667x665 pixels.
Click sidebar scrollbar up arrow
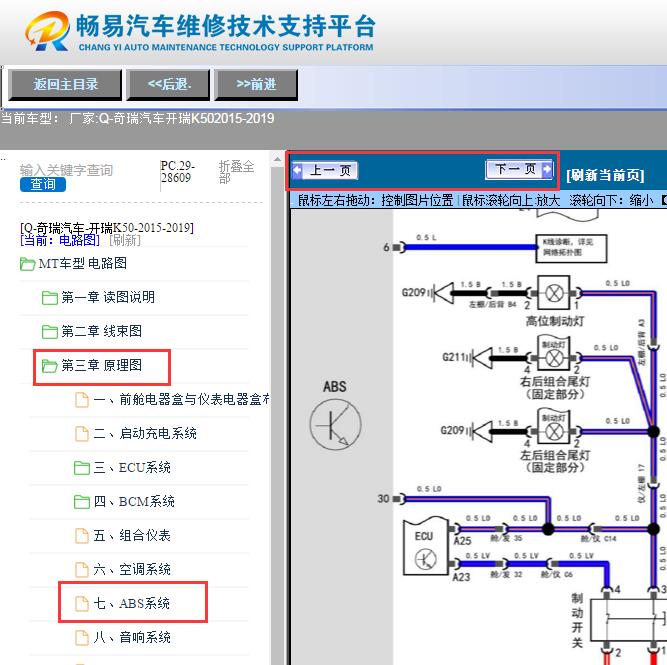277,160
